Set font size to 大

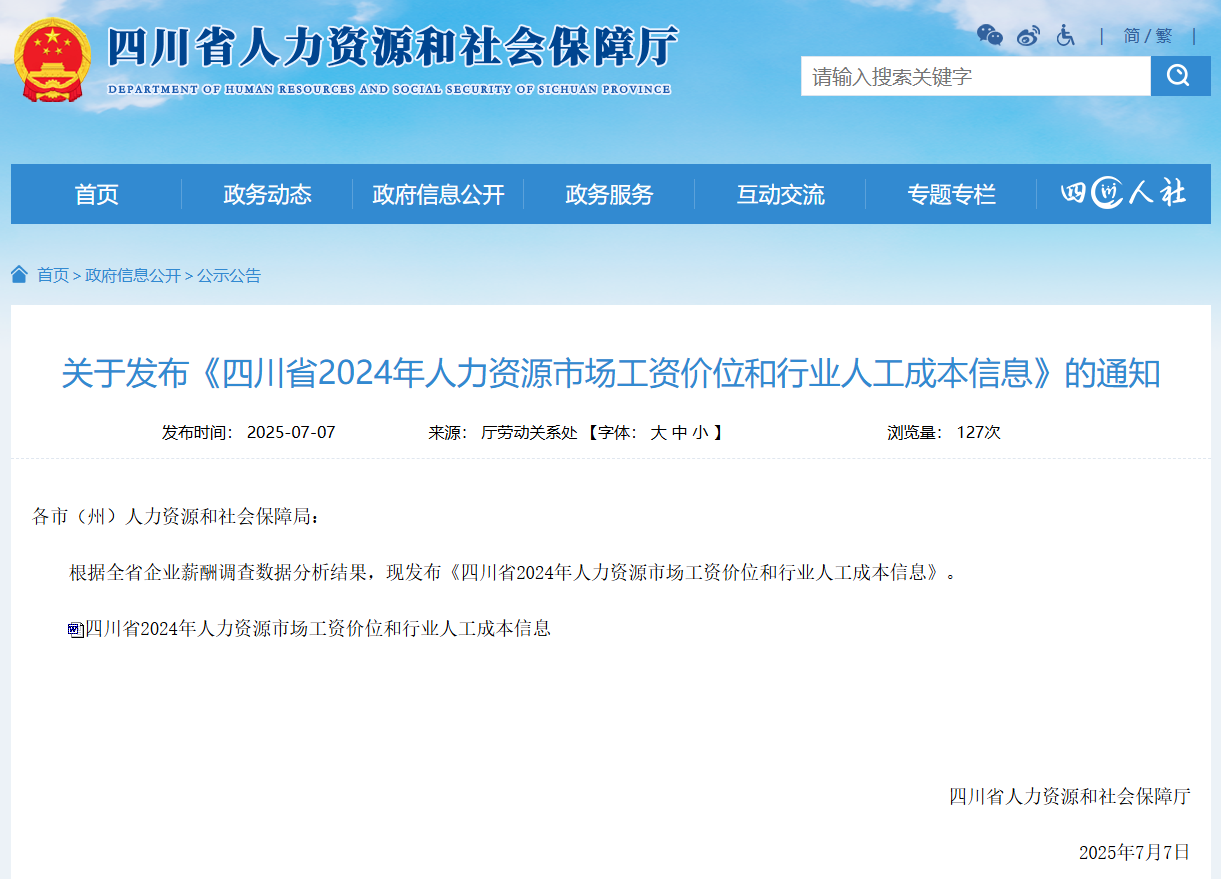(658, 433)
